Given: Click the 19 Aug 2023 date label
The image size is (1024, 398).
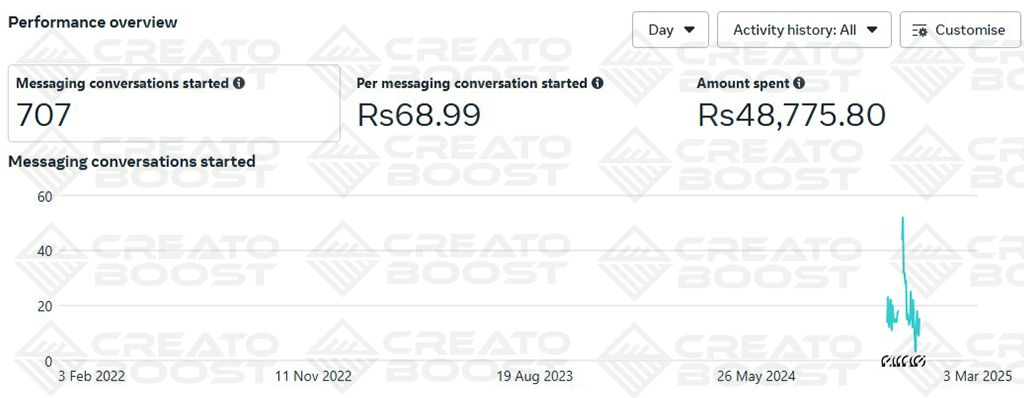Looking at the screenshot, I should pos(535,376).
